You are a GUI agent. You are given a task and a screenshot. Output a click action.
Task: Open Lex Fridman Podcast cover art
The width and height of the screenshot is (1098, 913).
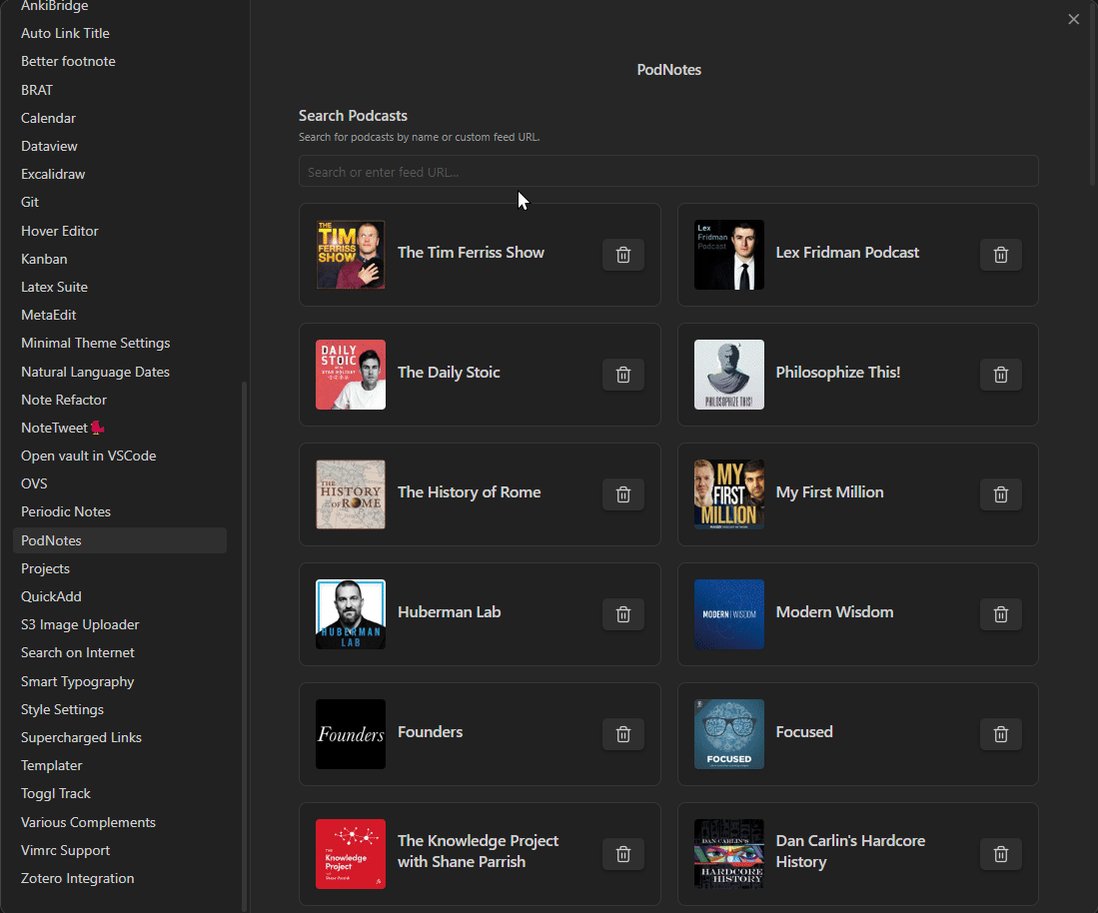tap(729, 255)
